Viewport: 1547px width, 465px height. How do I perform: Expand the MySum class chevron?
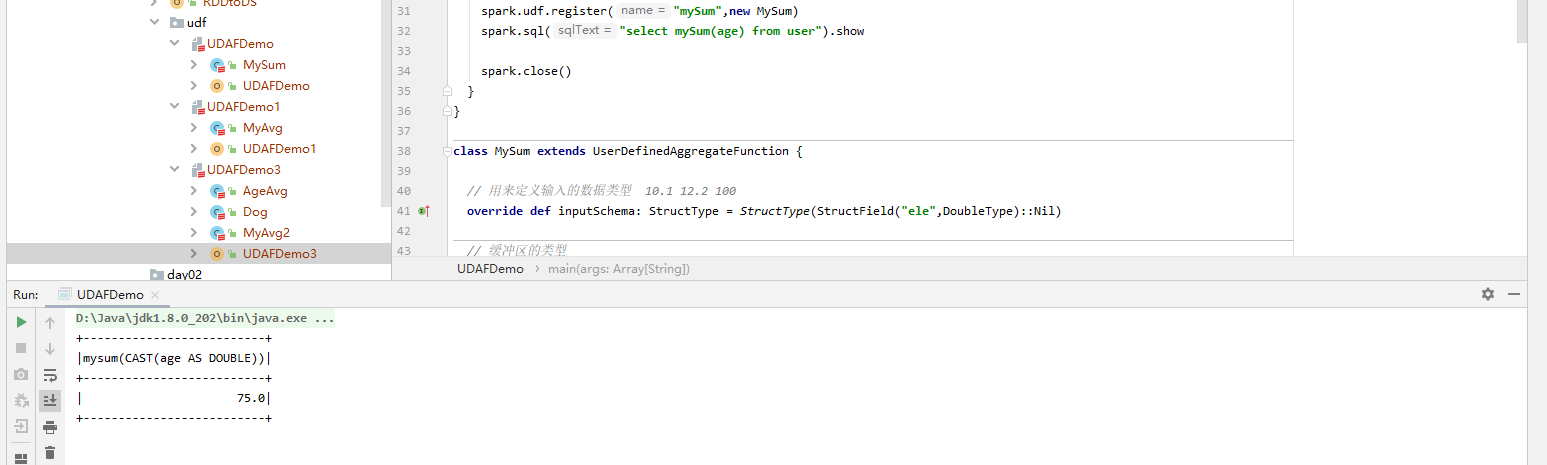point(194,65)
